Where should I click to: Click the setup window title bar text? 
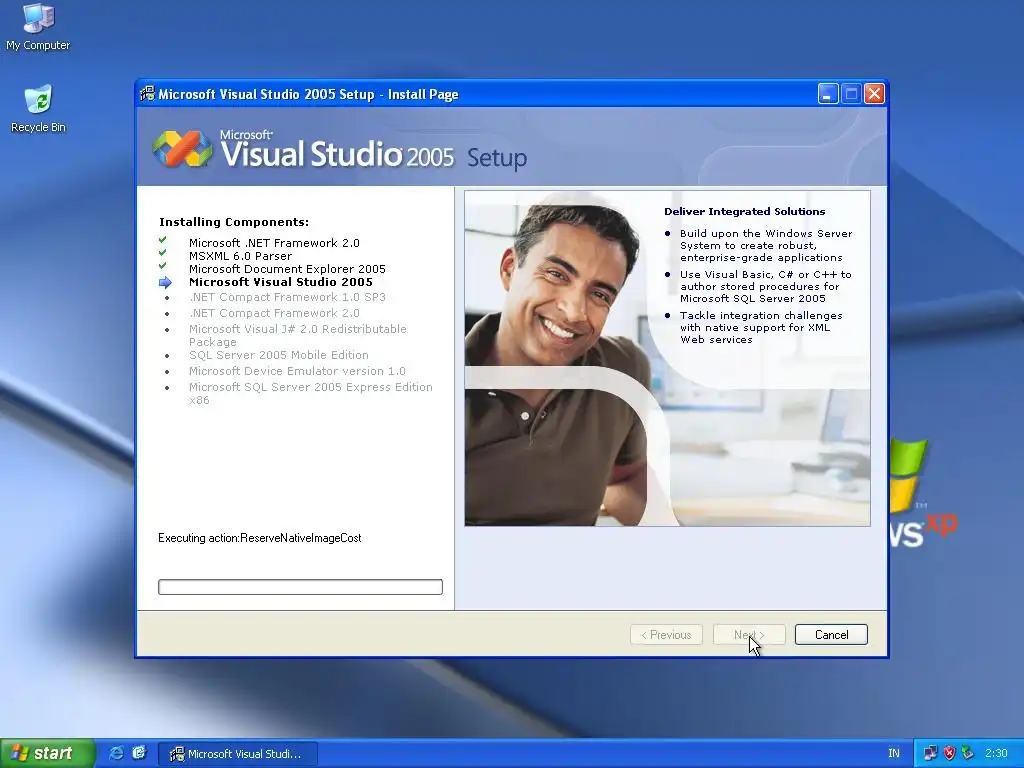308,94
